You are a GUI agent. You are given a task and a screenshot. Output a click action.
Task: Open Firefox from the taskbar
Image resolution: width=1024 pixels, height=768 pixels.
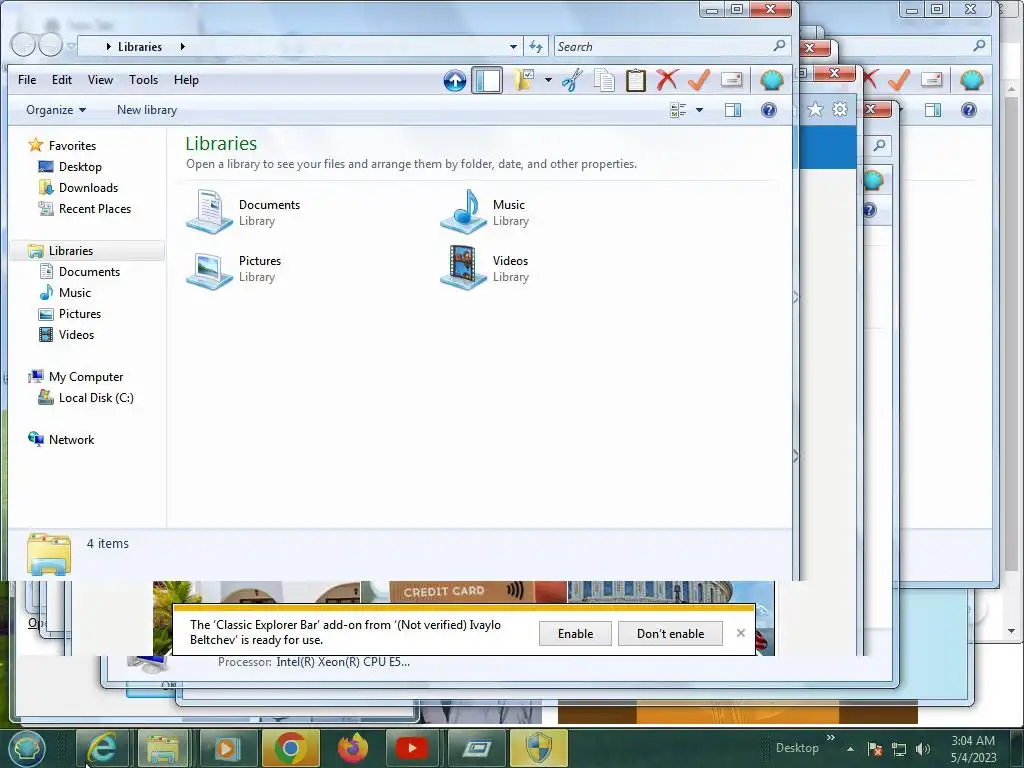353,748
